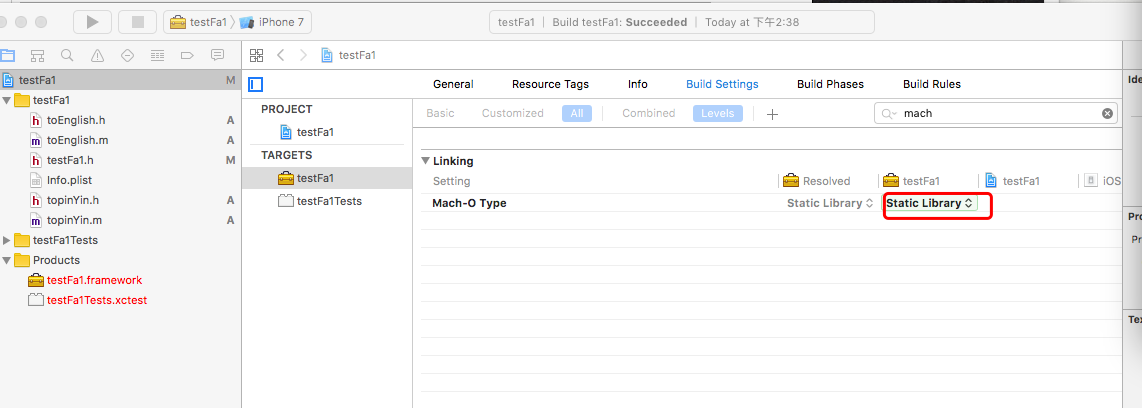Switch to Combined settings view
Viewport: 1142px width, 408px height.
648,114
